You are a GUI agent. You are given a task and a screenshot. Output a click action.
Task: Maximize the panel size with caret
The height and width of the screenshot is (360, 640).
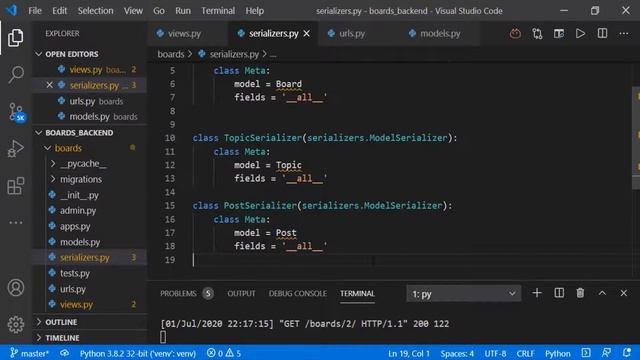tap(602, 293)
